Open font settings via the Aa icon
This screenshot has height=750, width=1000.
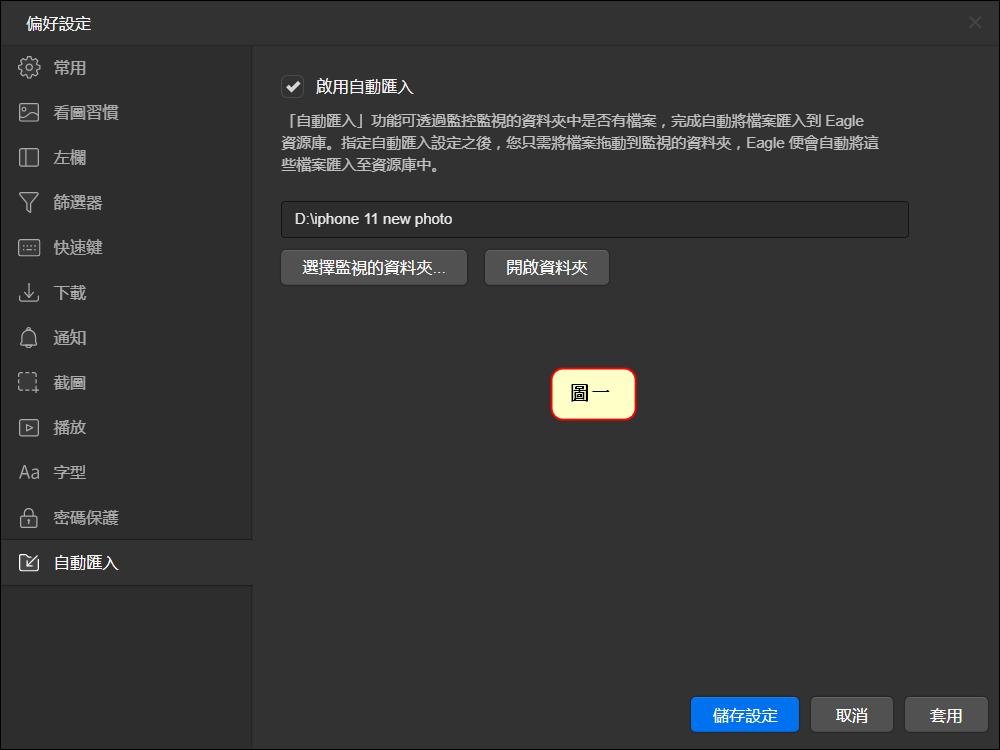click(x=29, y=472)
